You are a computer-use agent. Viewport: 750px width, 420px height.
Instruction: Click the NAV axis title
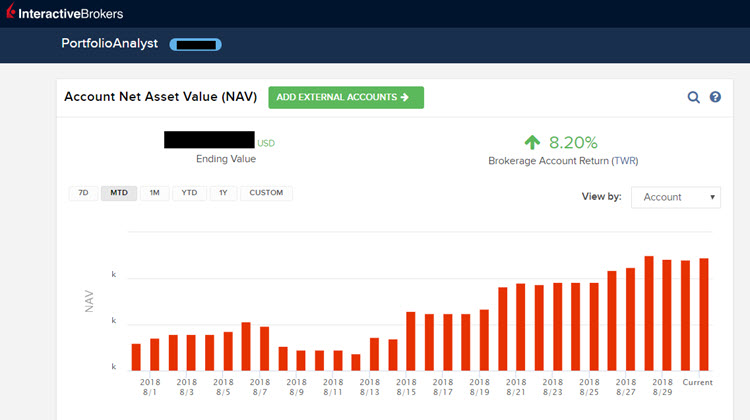point(89,301)
